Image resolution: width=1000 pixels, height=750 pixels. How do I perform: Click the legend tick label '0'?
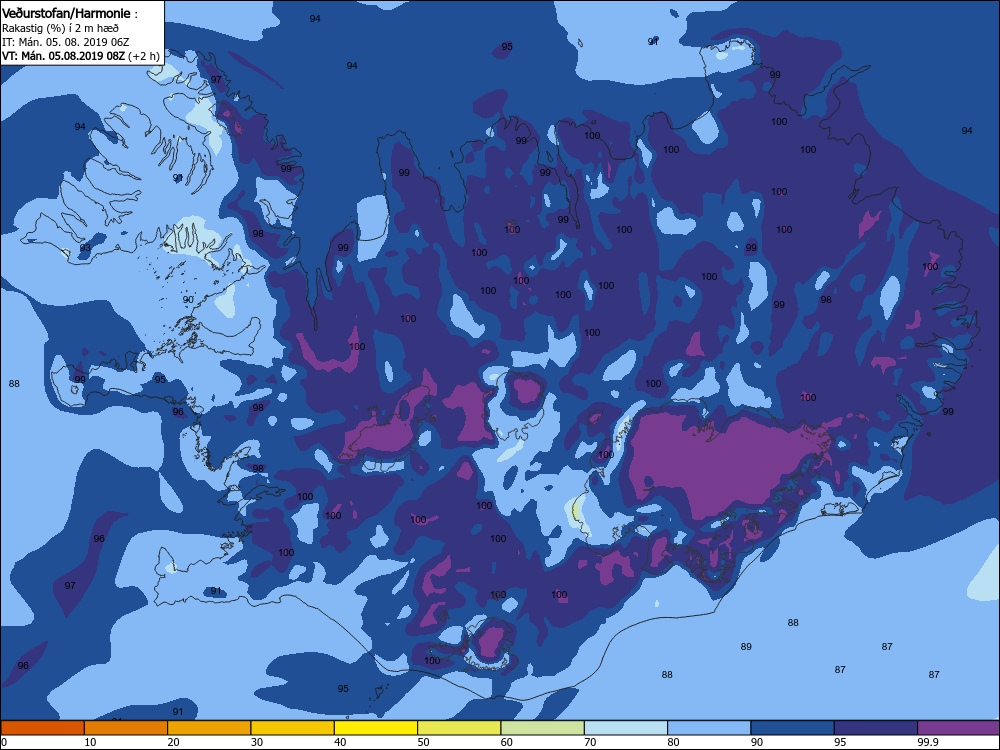pos(4,742)
